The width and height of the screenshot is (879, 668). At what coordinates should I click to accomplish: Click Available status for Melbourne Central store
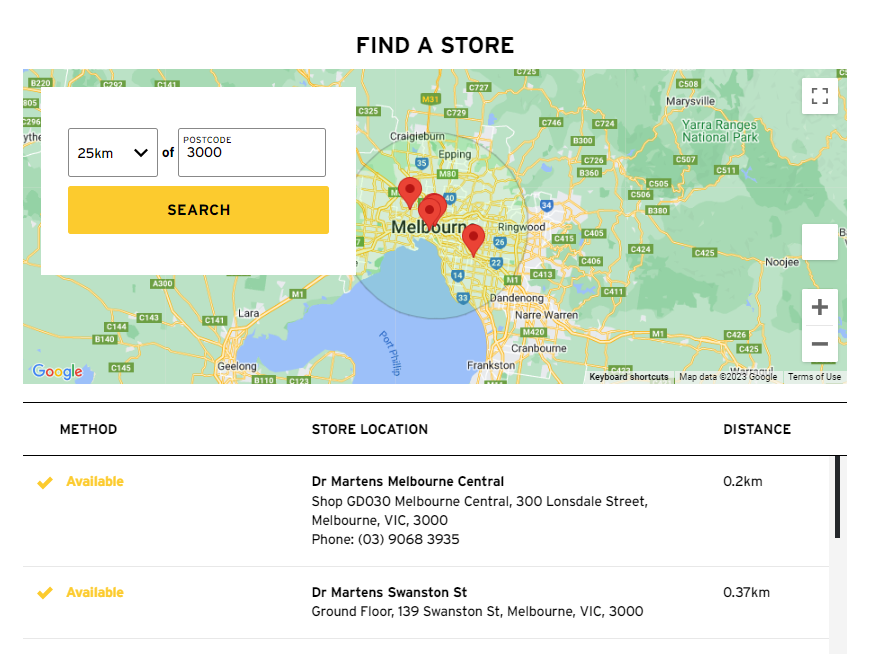95,481
